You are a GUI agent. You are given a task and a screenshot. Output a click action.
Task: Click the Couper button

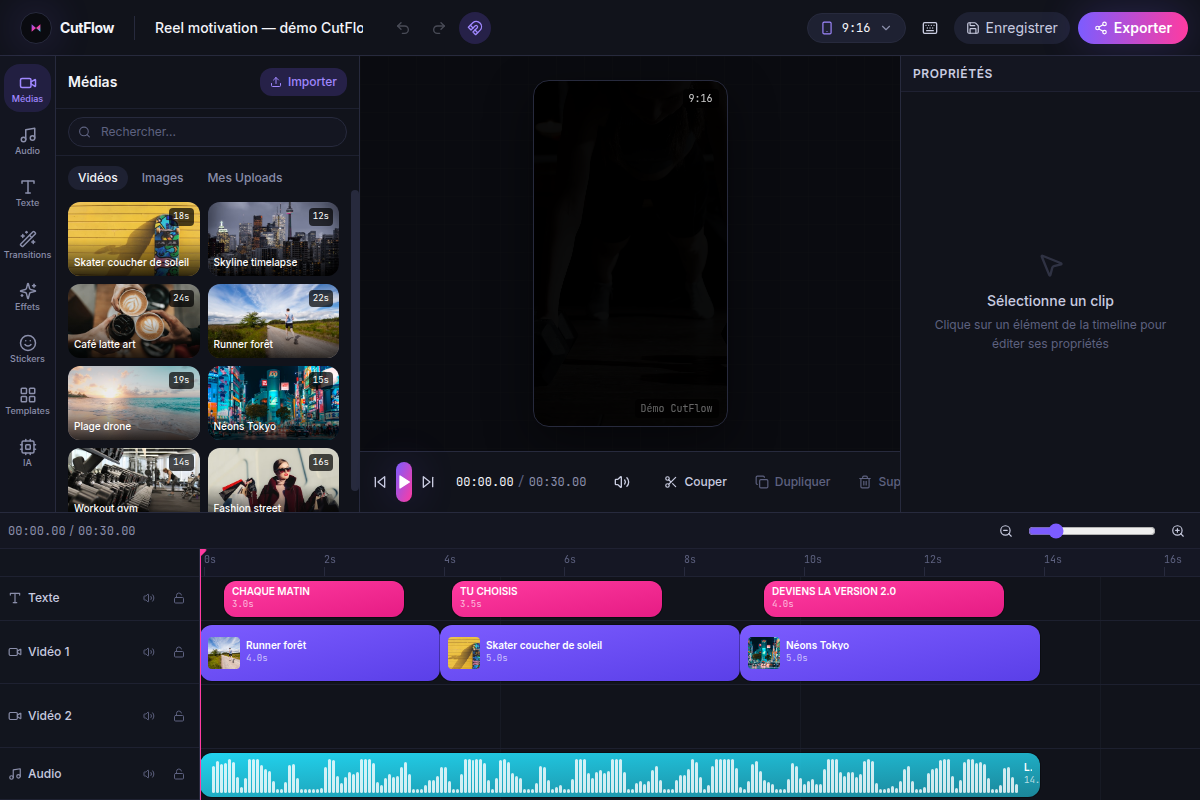(x=696, y=482)
